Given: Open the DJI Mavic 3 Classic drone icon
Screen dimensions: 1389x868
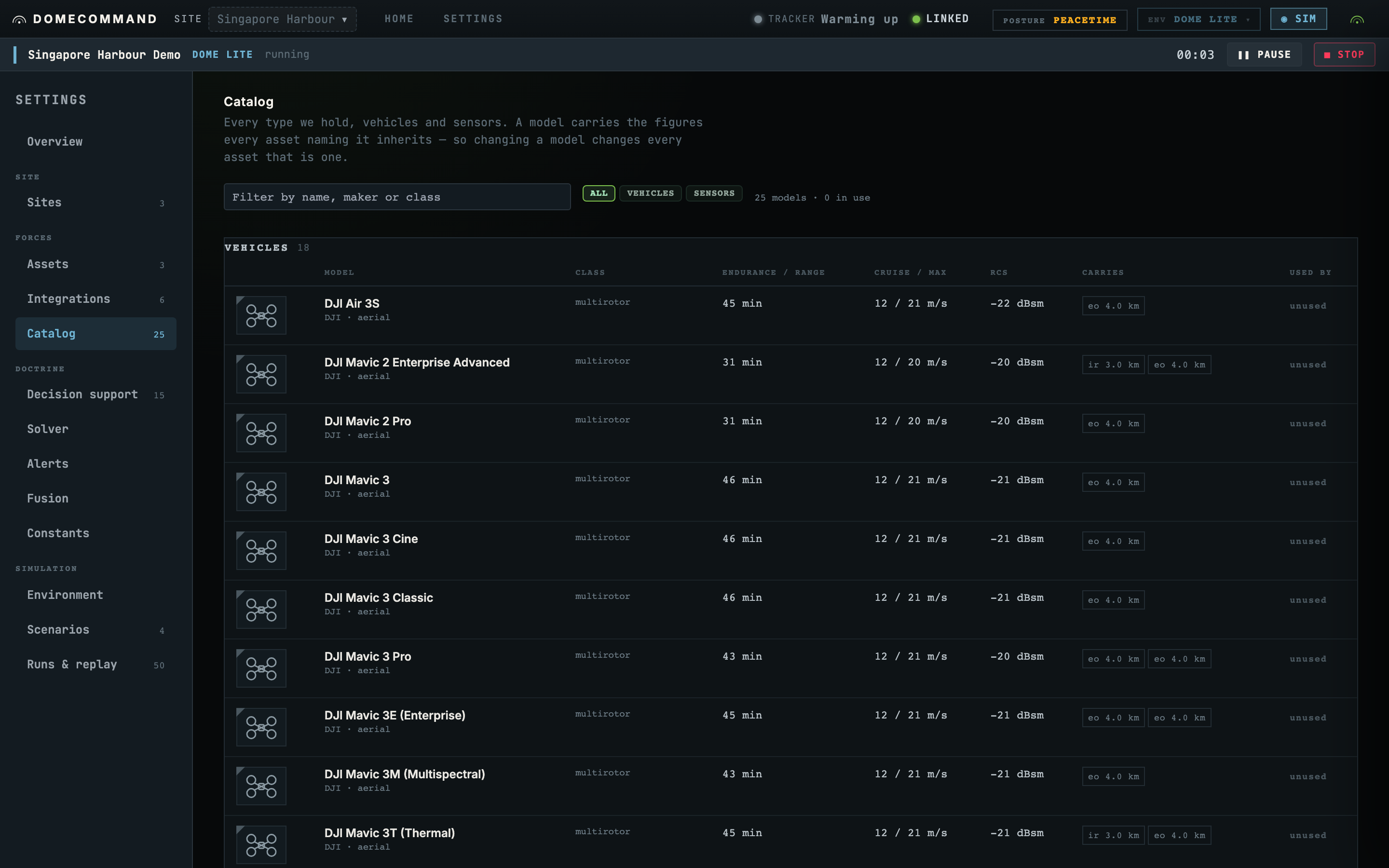Looking at the screenshot, I should click(261, 610).
